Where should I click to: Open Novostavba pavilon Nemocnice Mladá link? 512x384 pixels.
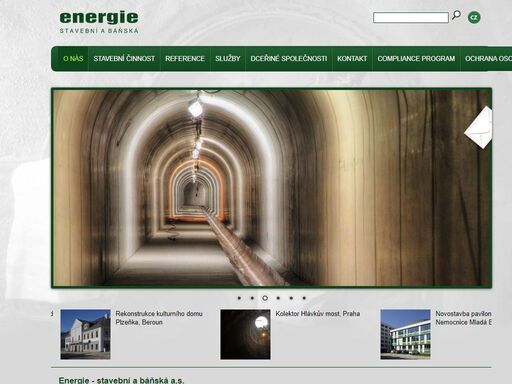point(463,318)
